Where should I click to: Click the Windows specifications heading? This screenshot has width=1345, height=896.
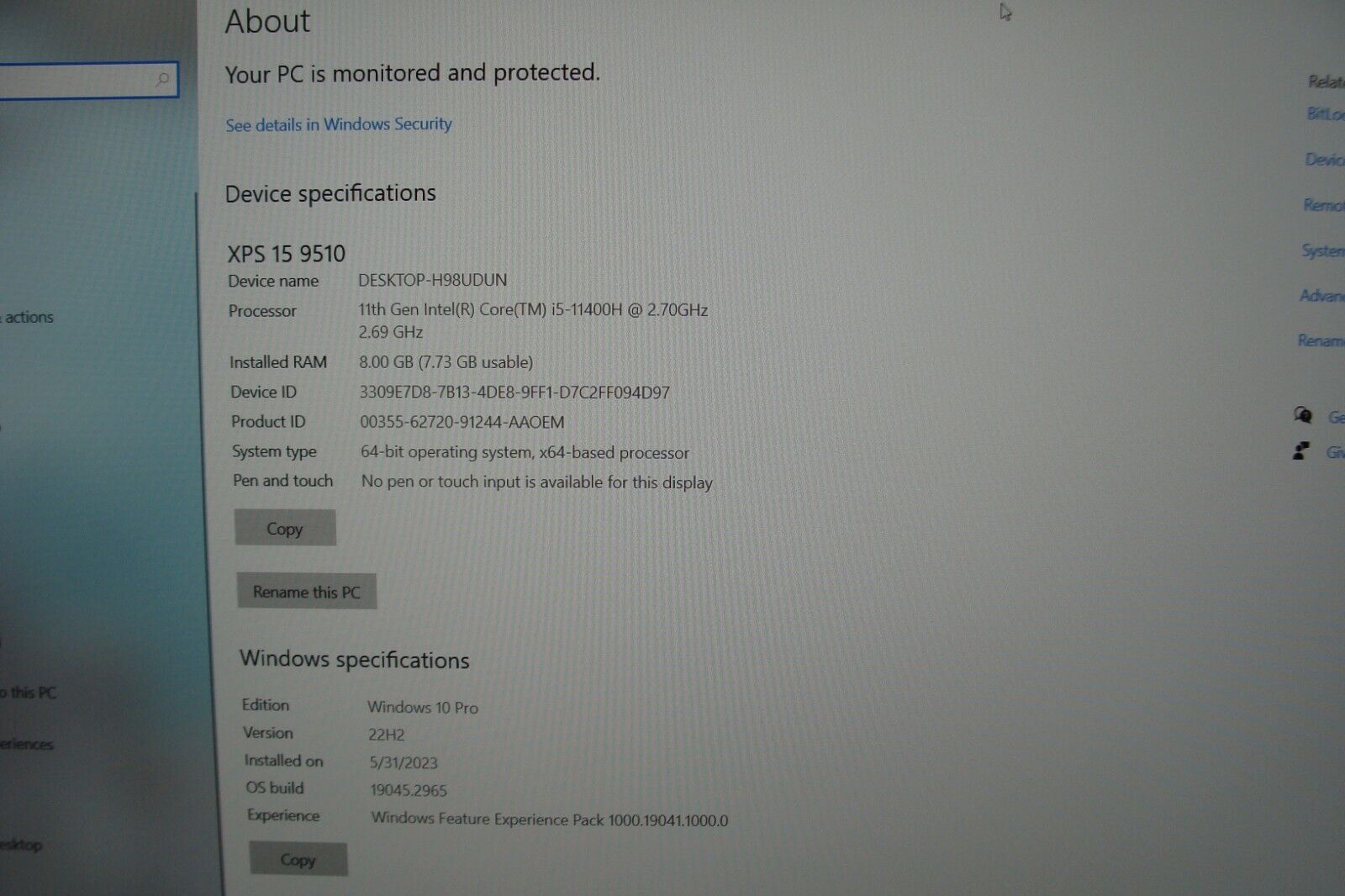tap(355, 660)
